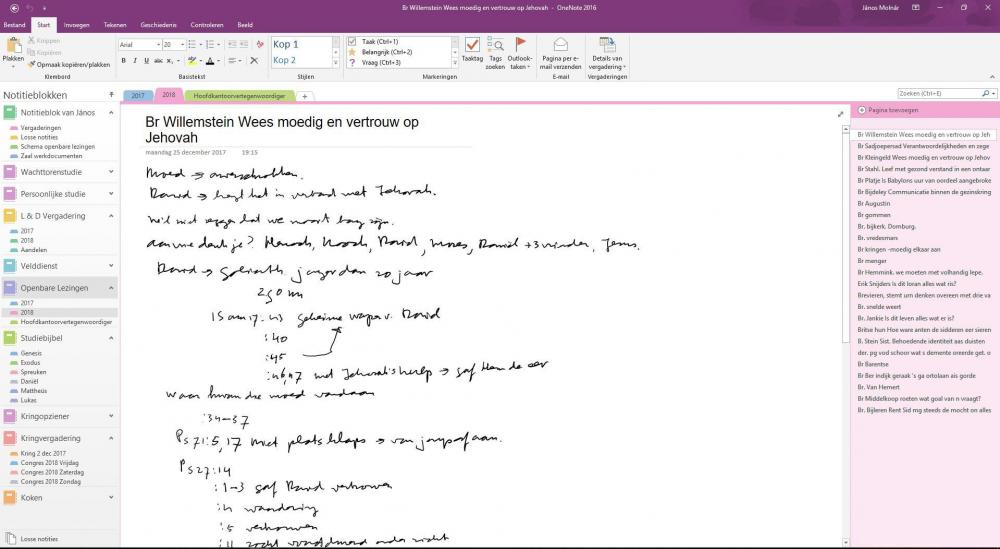Switch to the Beeld ribbon tab
This screenshot has height=549, width=1000.
246,25
